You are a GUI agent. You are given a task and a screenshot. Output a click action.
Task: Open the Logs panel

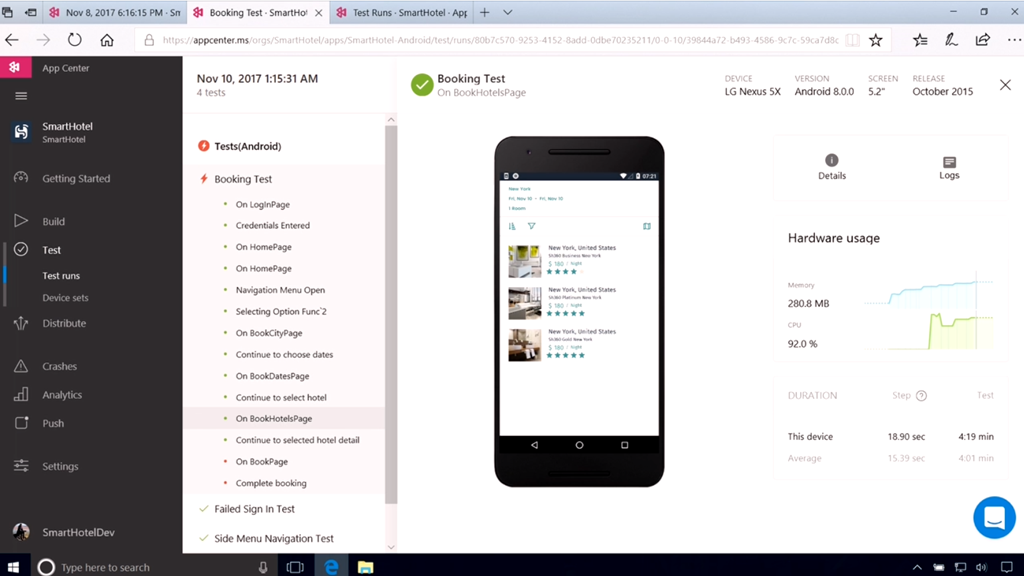click(949, 162)
